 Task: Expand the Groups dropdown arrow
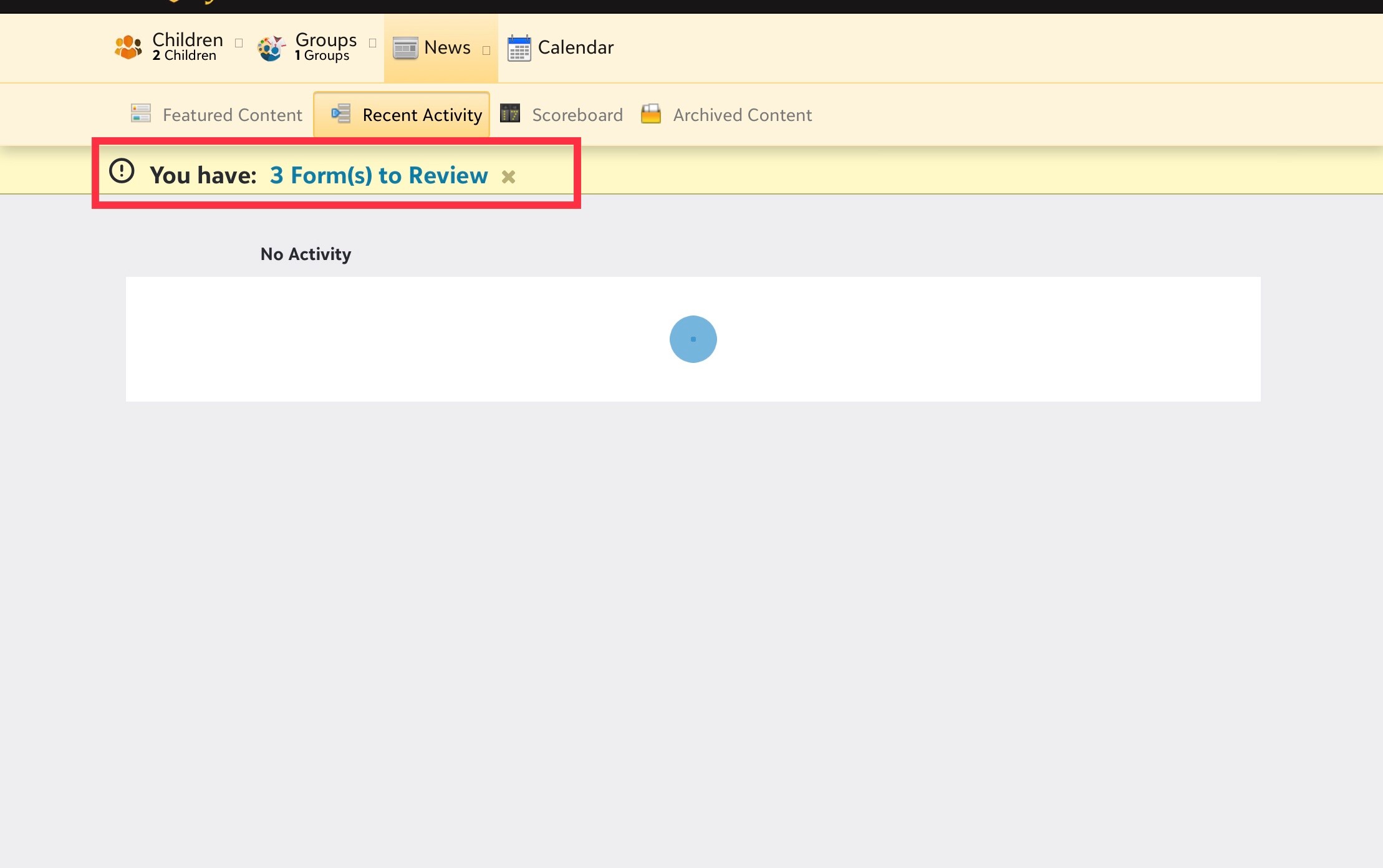[373, 43]
